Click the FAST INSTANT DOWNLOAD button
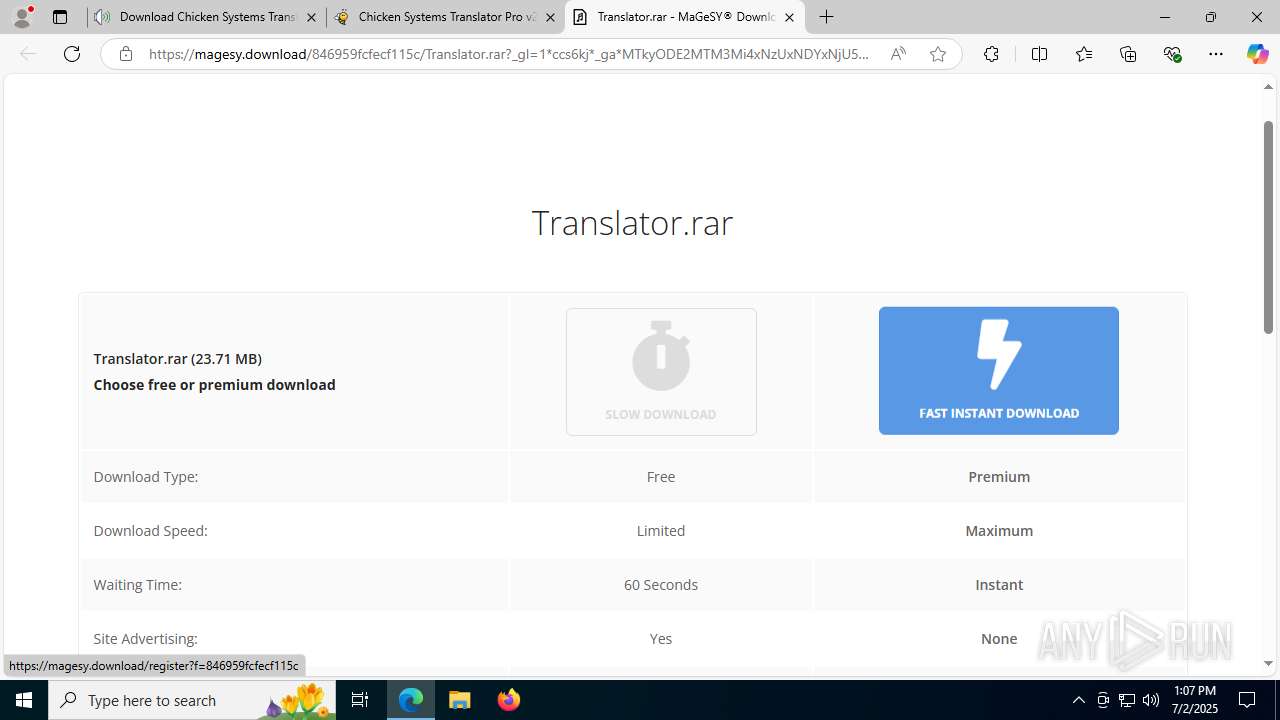This screenshot has width=1280, height=720. coord(999,371)
